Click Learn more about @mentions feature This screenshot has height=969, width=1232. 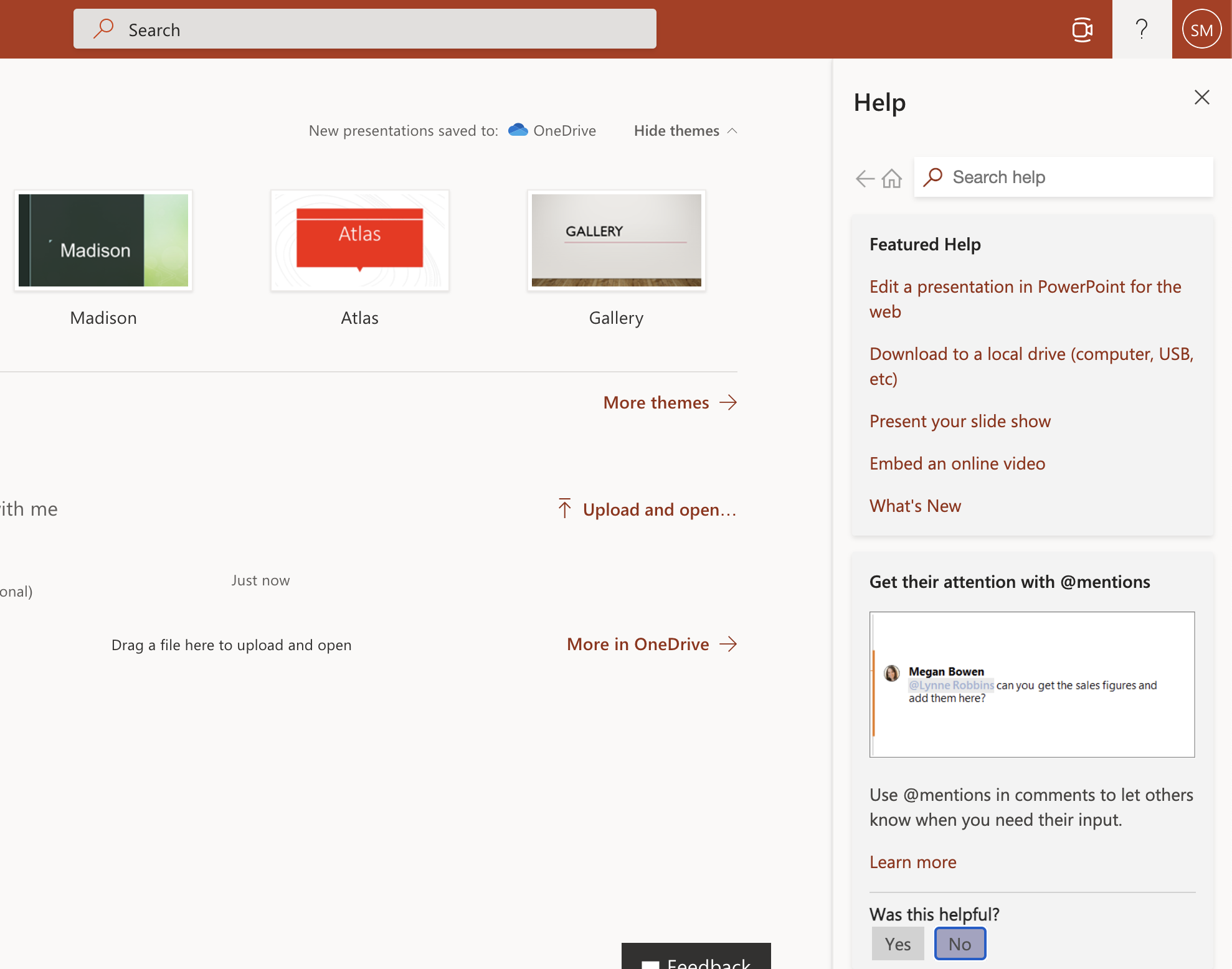[x=913, y=861]
